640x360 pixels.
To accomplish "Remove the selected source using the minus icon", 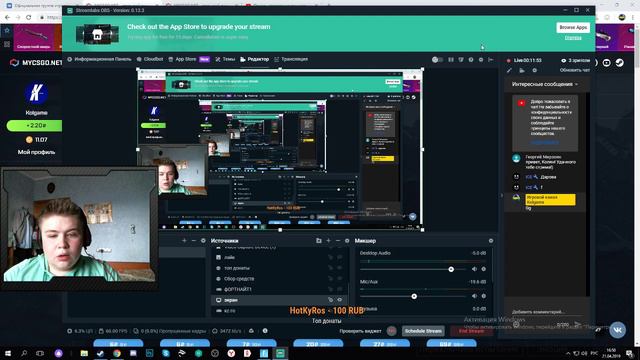I will point(338,241).
